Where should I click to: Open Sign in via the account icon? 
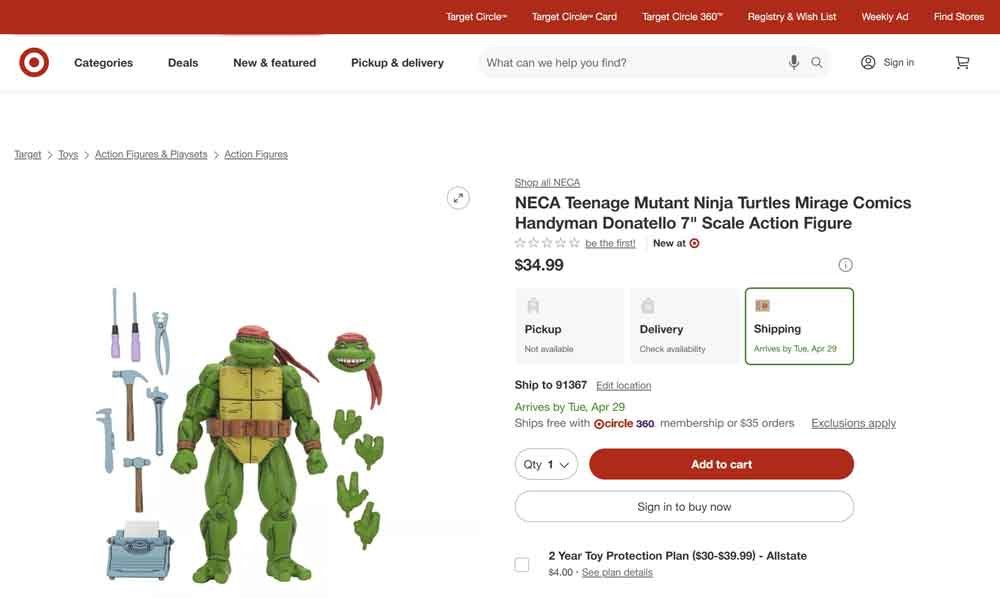click(x=869, y=61)
